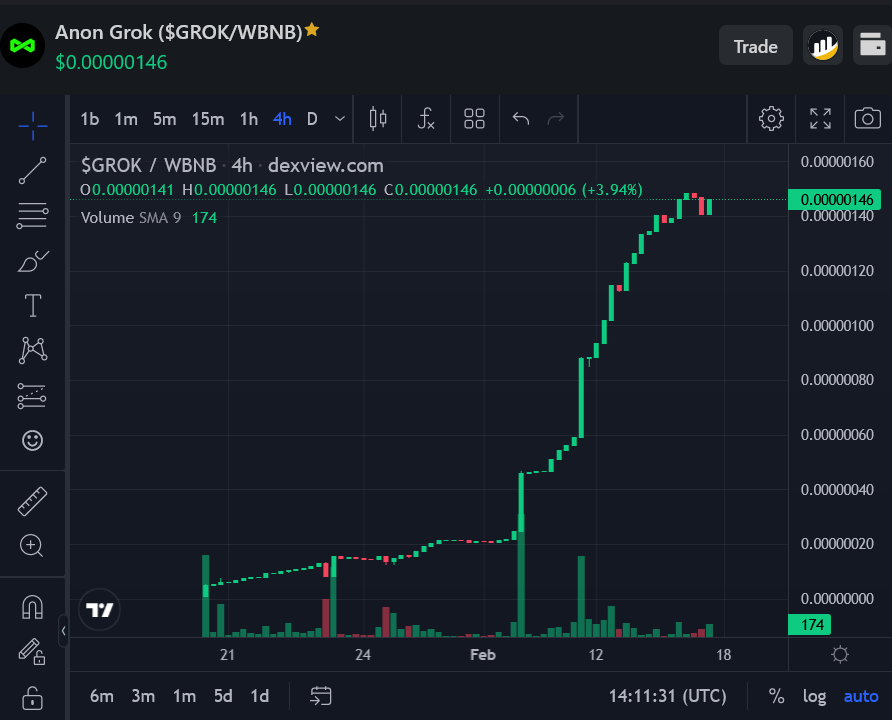Expand the interval dropdown arrow
Image resolution: width=892 pixels, height=720 pixels.
point(340,119)
